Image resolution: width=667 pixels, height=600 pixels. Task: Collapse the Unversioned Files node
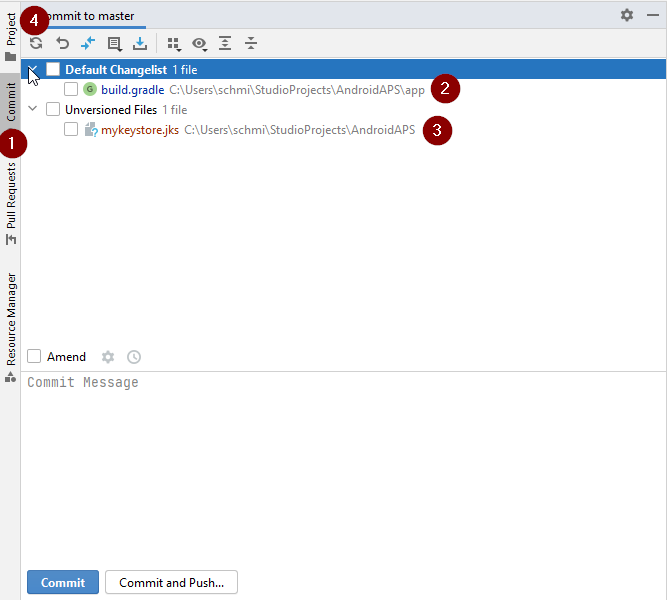[33, 109]
